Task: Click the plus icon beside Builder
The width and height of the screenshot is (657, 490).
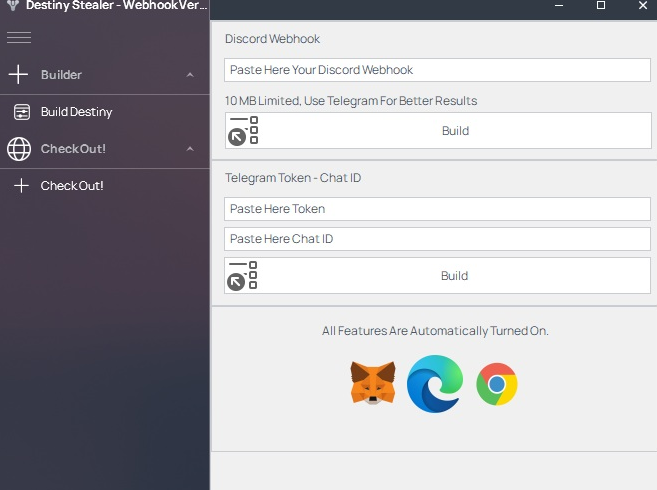Action: [18, 74]
